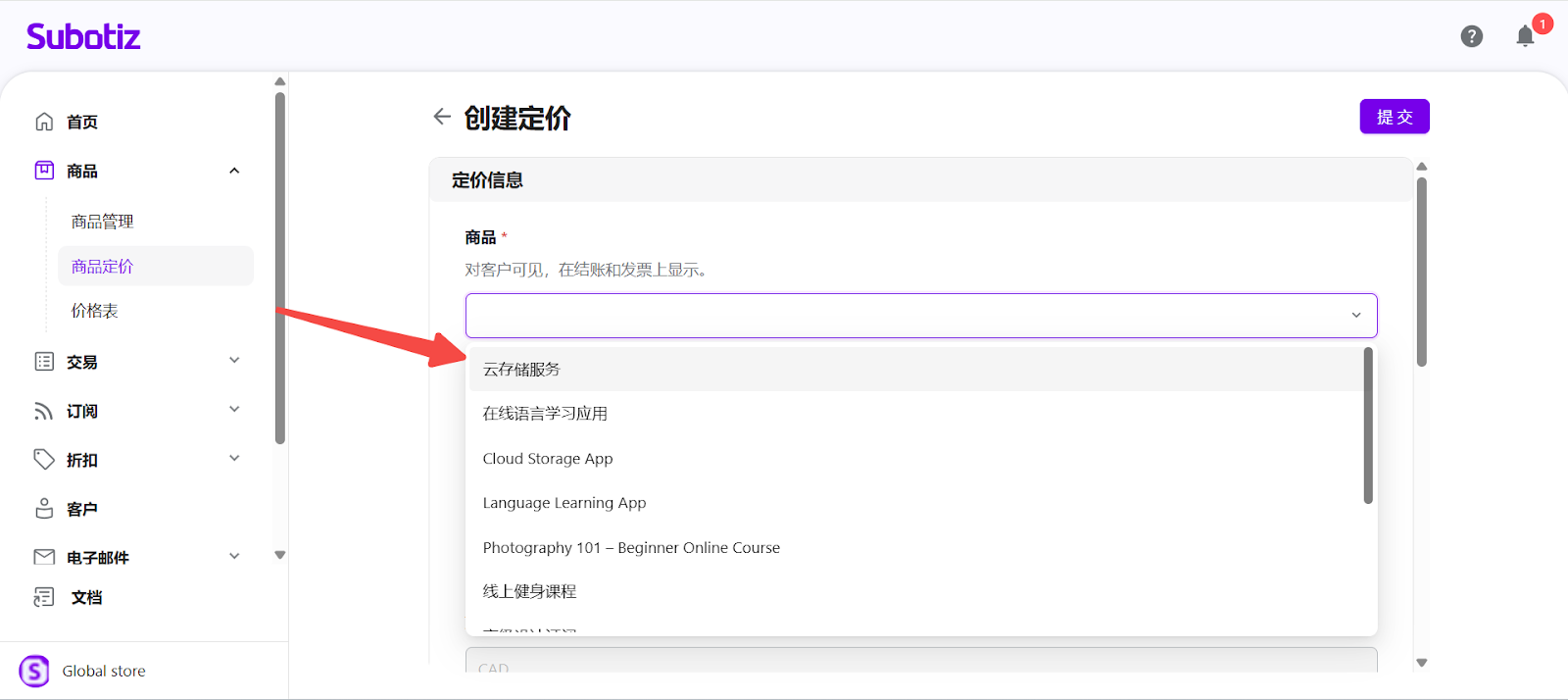The height and width of the screenshot is (700, 1568).
Task: Click the dropdown list scrollbar
Action: pyautogui.click(x=1368, y=426)
